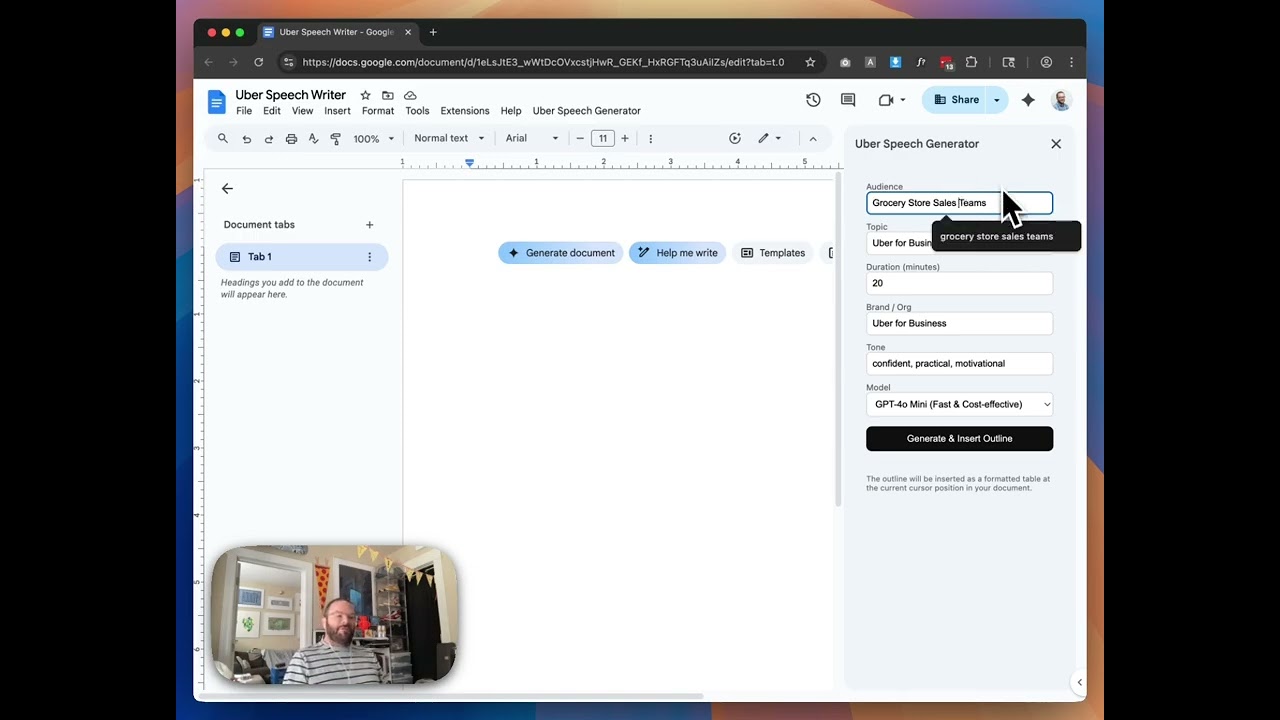Click the Chrome address bar URL
Screen dimensions: 1280x720
click(x=543, y=62)
